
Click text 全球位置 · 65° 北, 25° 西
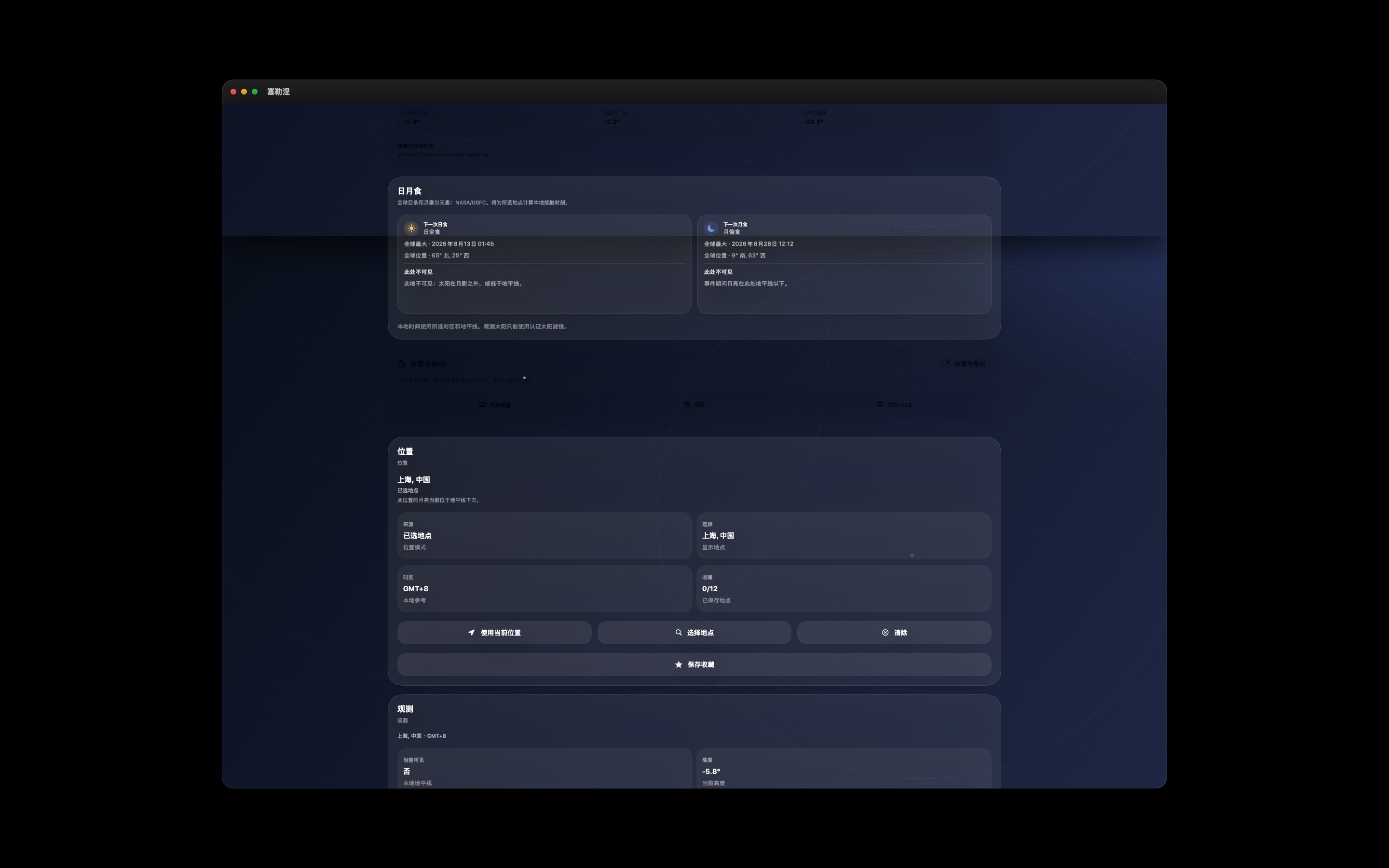click(436, 256)
